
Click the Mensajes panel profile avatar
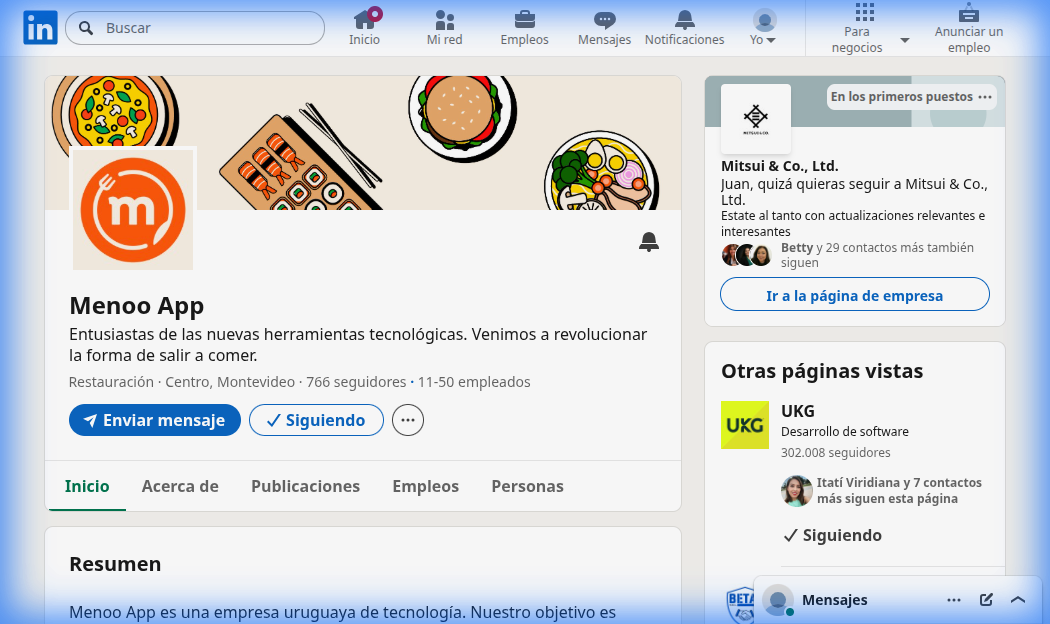click(x=777, y=600)
